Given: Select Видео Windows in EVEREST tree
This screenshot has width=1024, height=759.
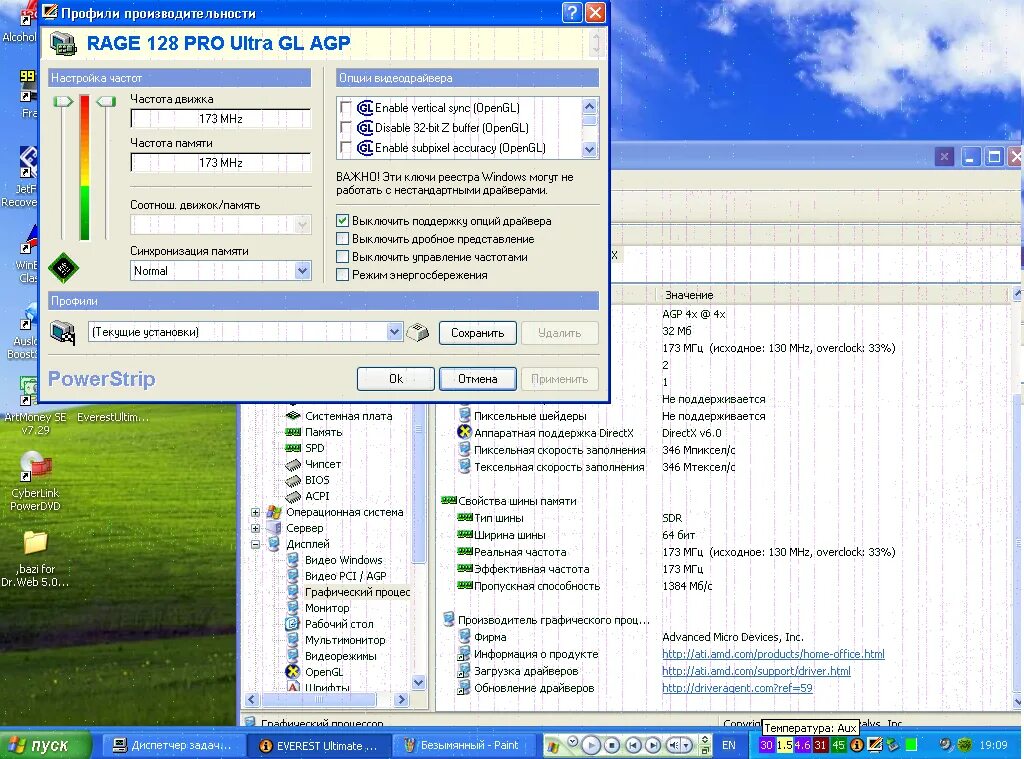Looking at the screenshot, I should pyautogui.click(x=344, y=560).
